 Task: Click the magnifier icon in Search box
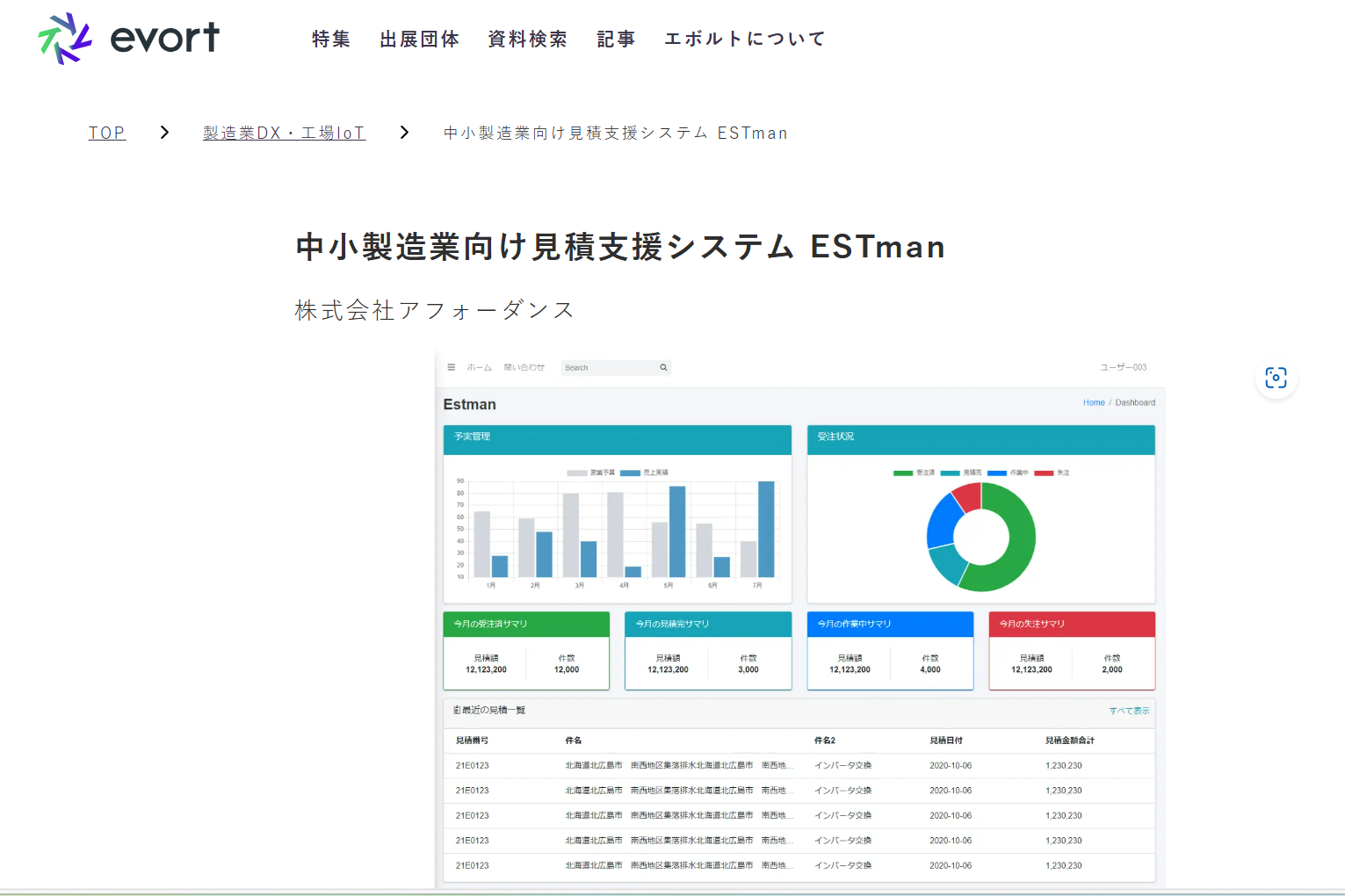pyautogui.click(x=663, y=368)
